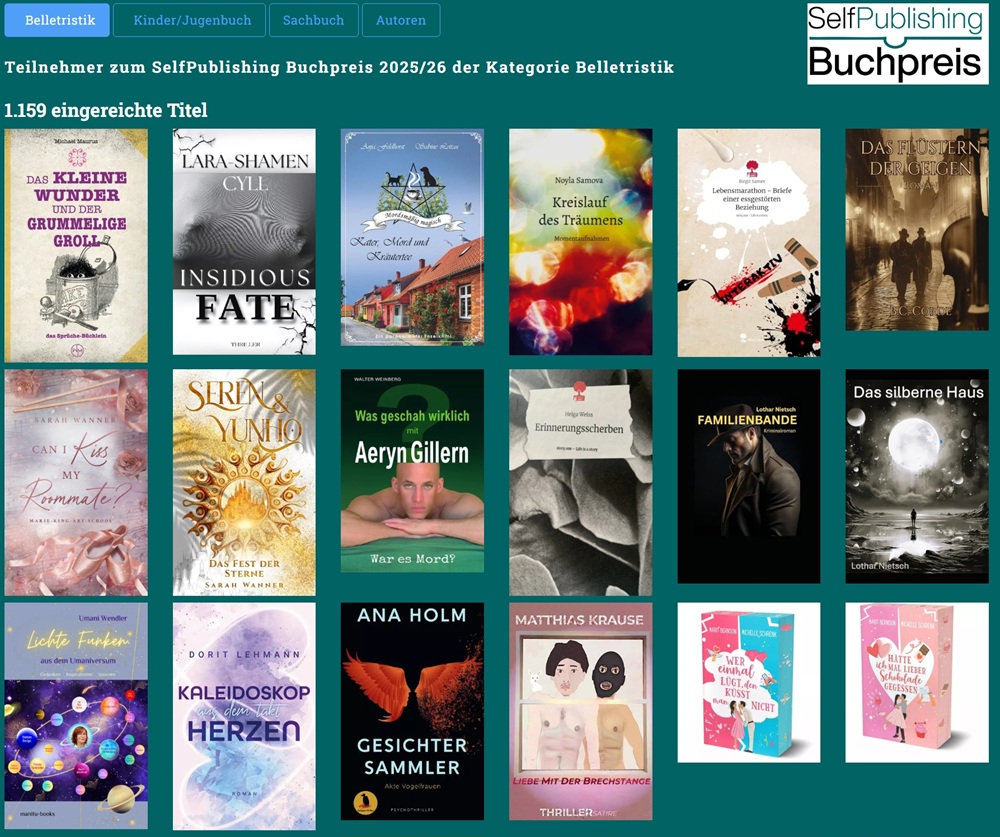
Task: Switch to the Kinder/Jugenbuch tab
Action: point(189,20)
